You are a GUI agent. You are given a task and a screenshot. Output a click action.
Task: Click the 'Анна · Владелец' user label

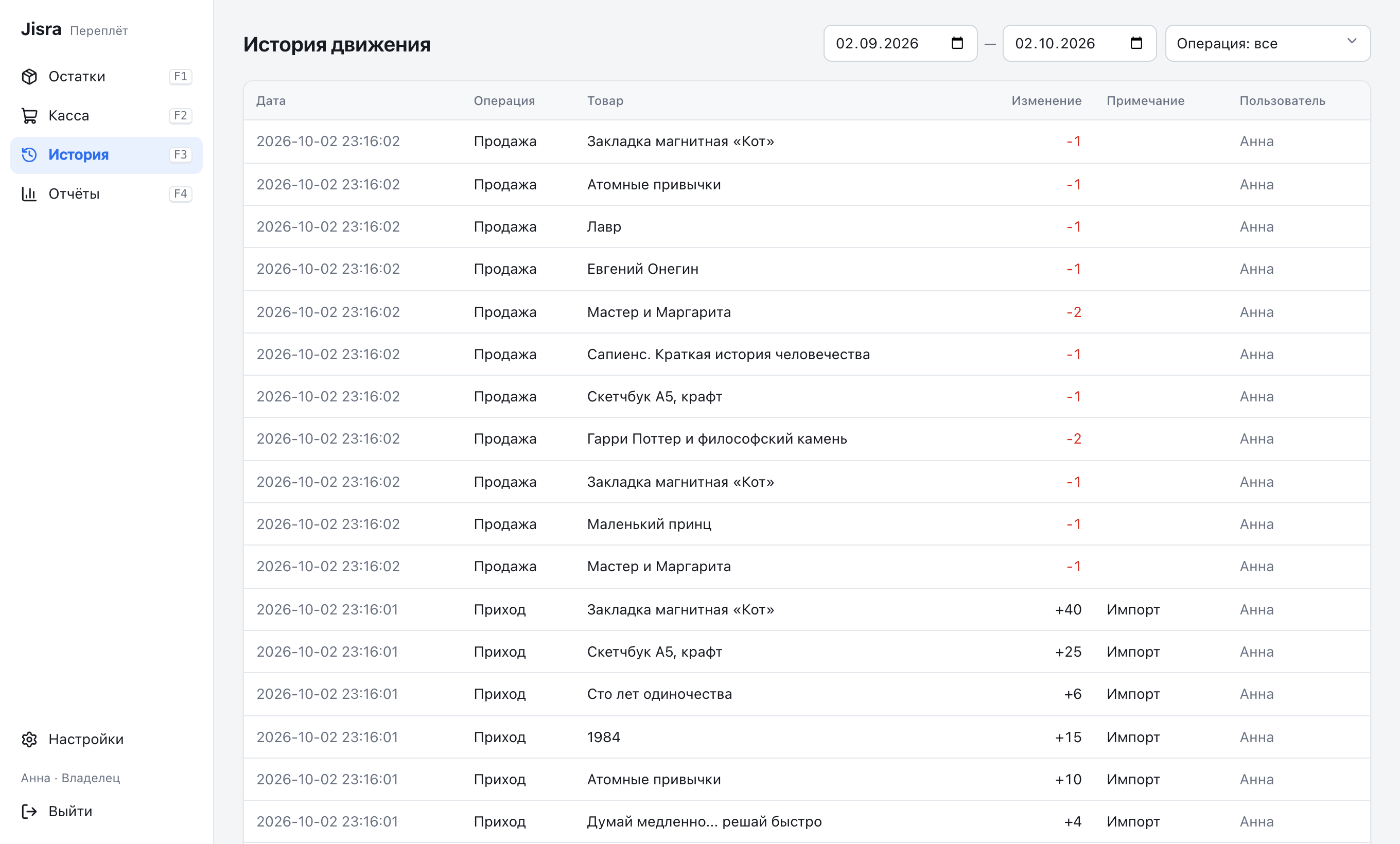coord(71,778)
